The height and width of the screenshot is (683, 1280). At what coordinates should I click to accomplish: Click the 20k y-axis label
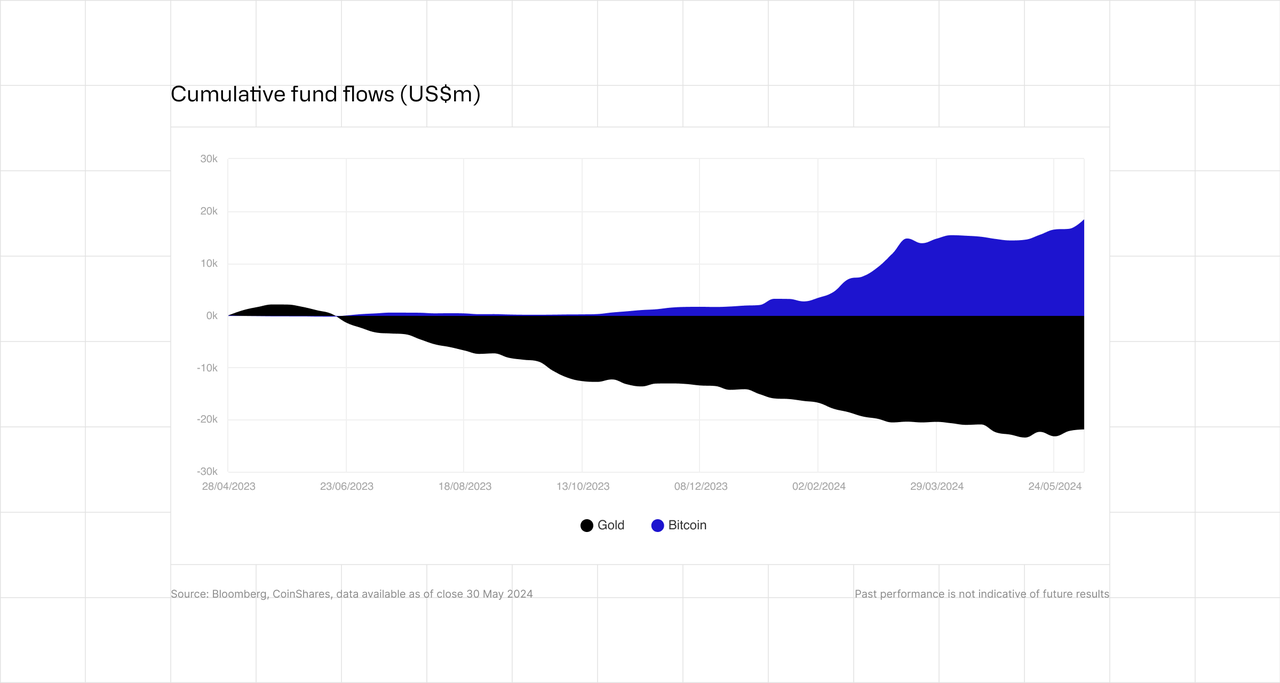209,211
